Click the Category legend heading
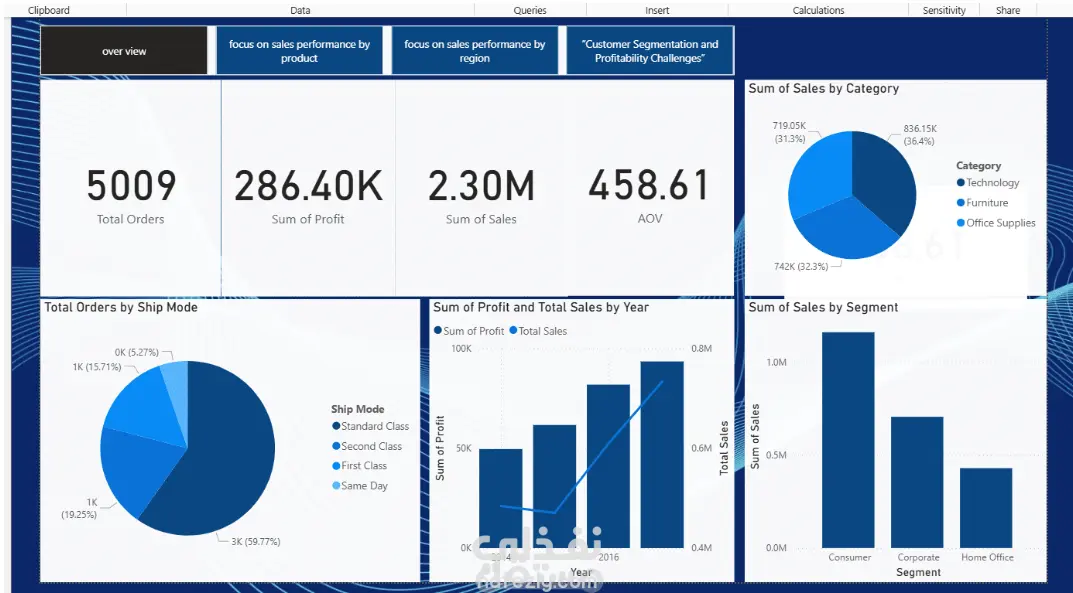 point(978,166)
